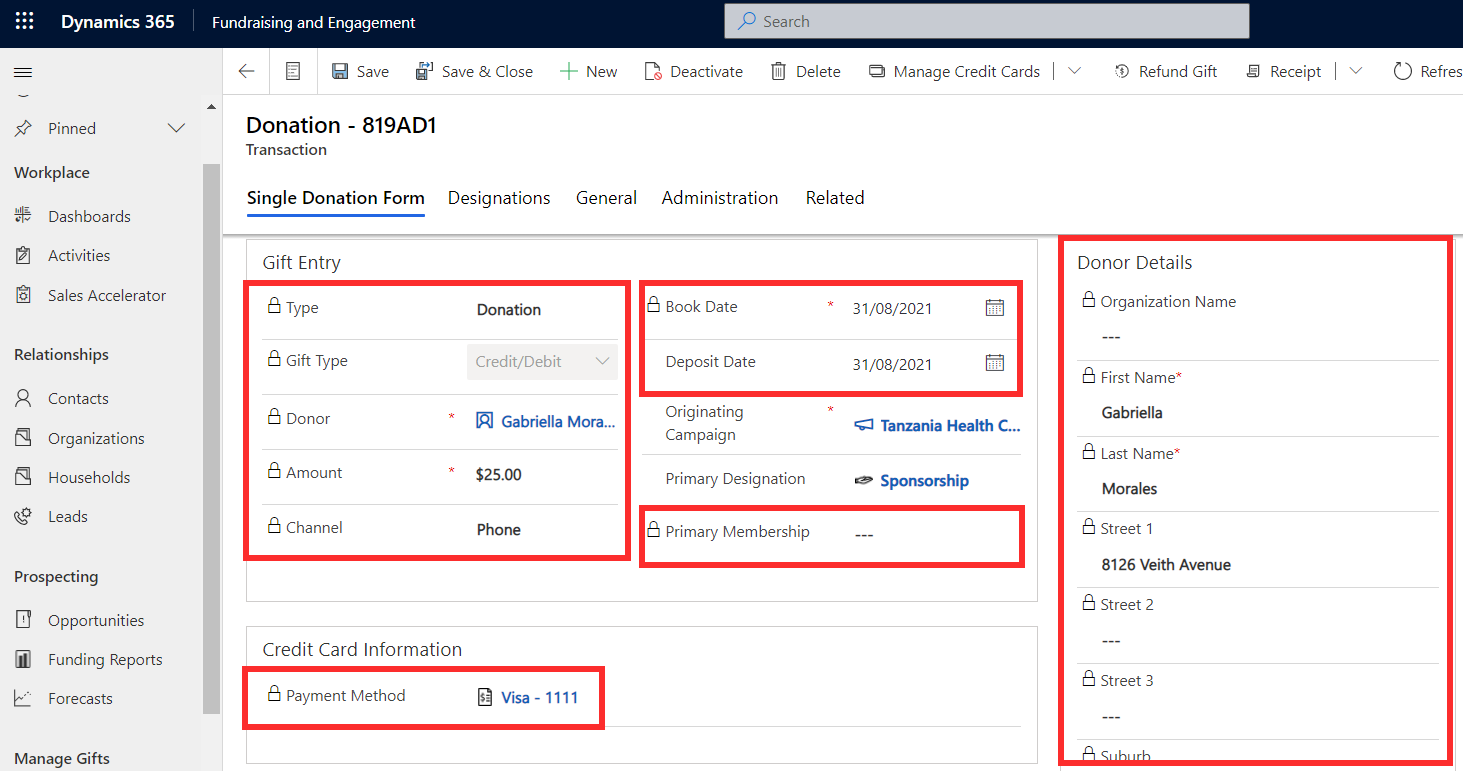Click the Dynamics 365 title
Viewport: 1463px width, 771px height.
(117, 22)
